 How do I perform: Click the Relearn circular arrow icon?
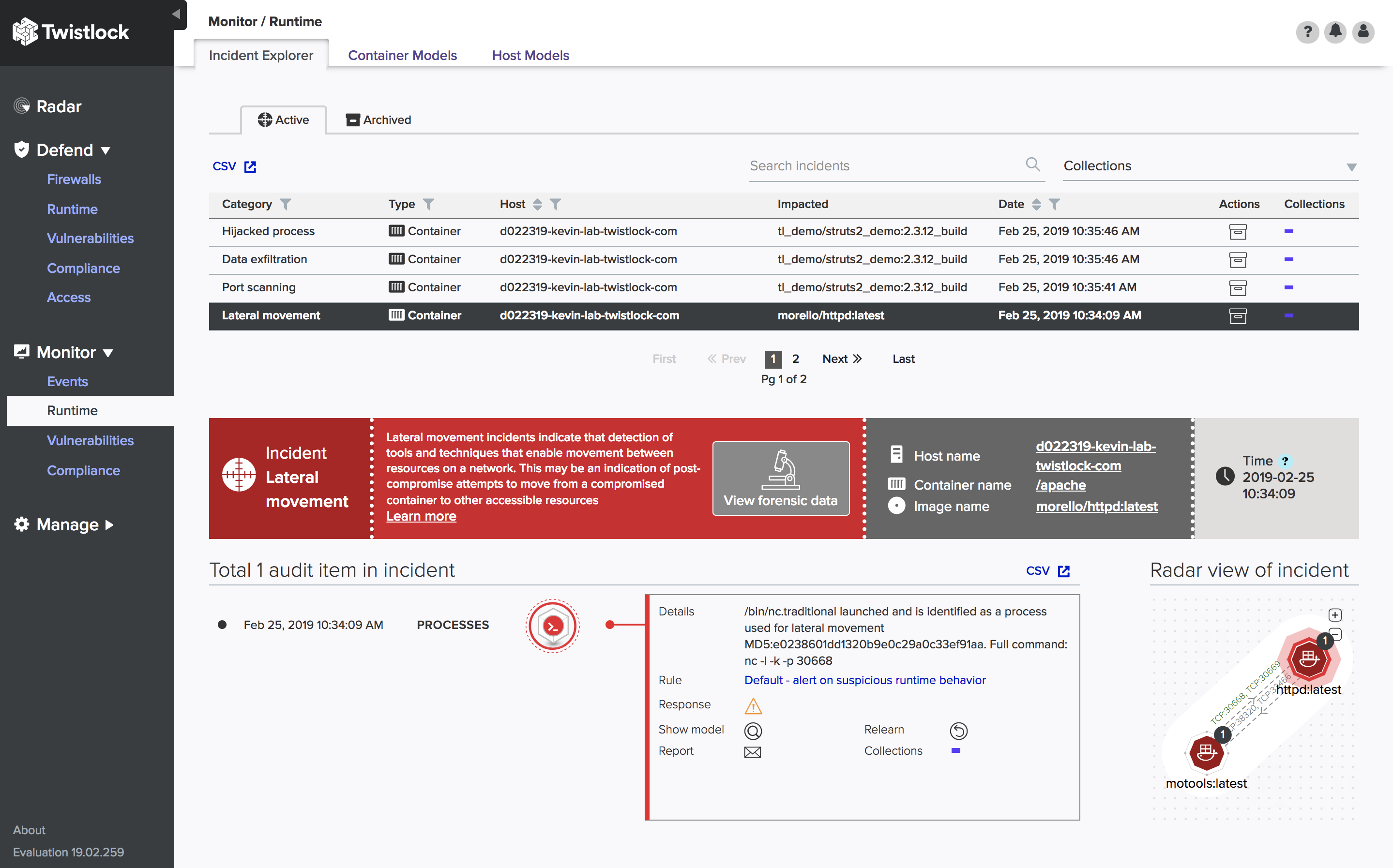pos(958,730)
